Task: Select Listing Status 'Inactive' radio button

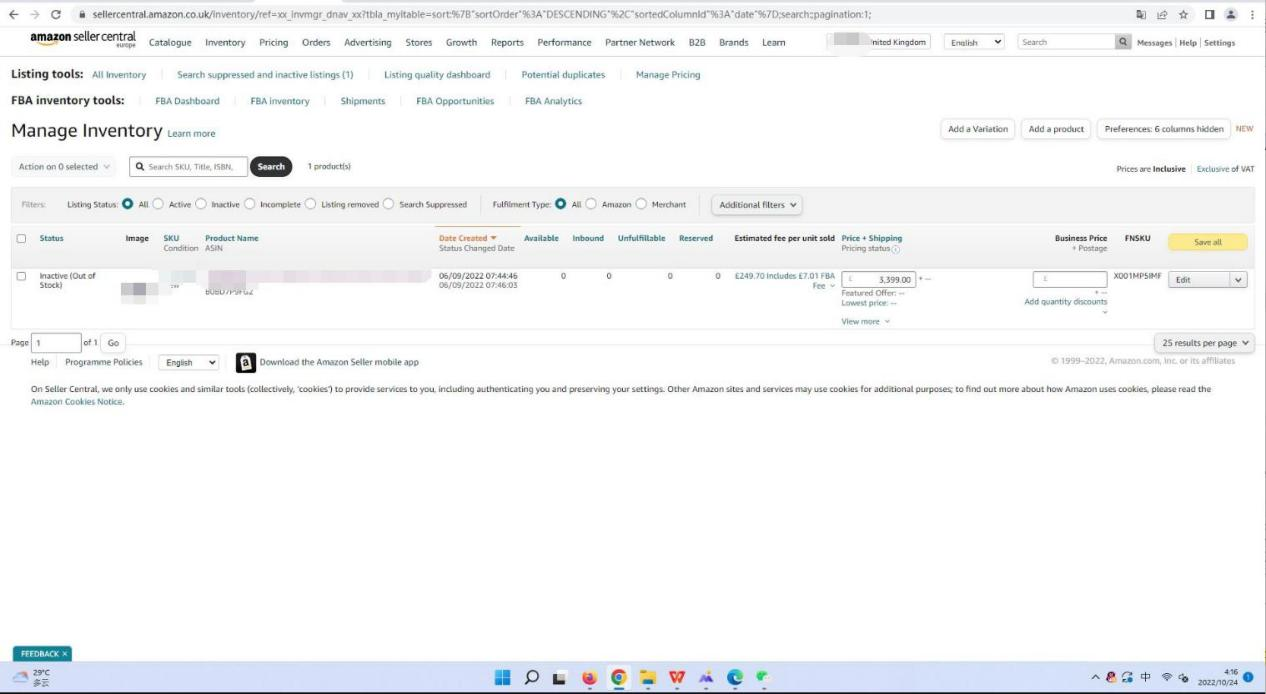Action: click(x=201, y=204)
